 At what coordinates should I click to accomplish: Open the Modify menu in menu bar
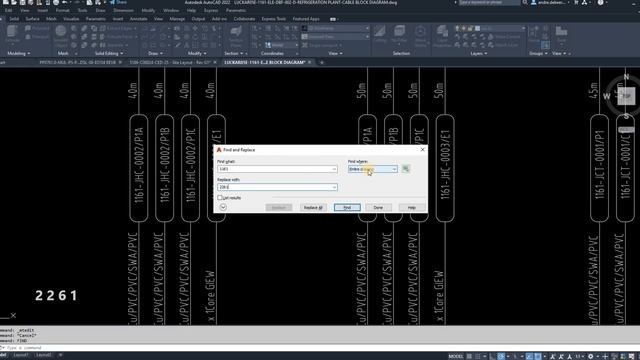click(148, 10)
